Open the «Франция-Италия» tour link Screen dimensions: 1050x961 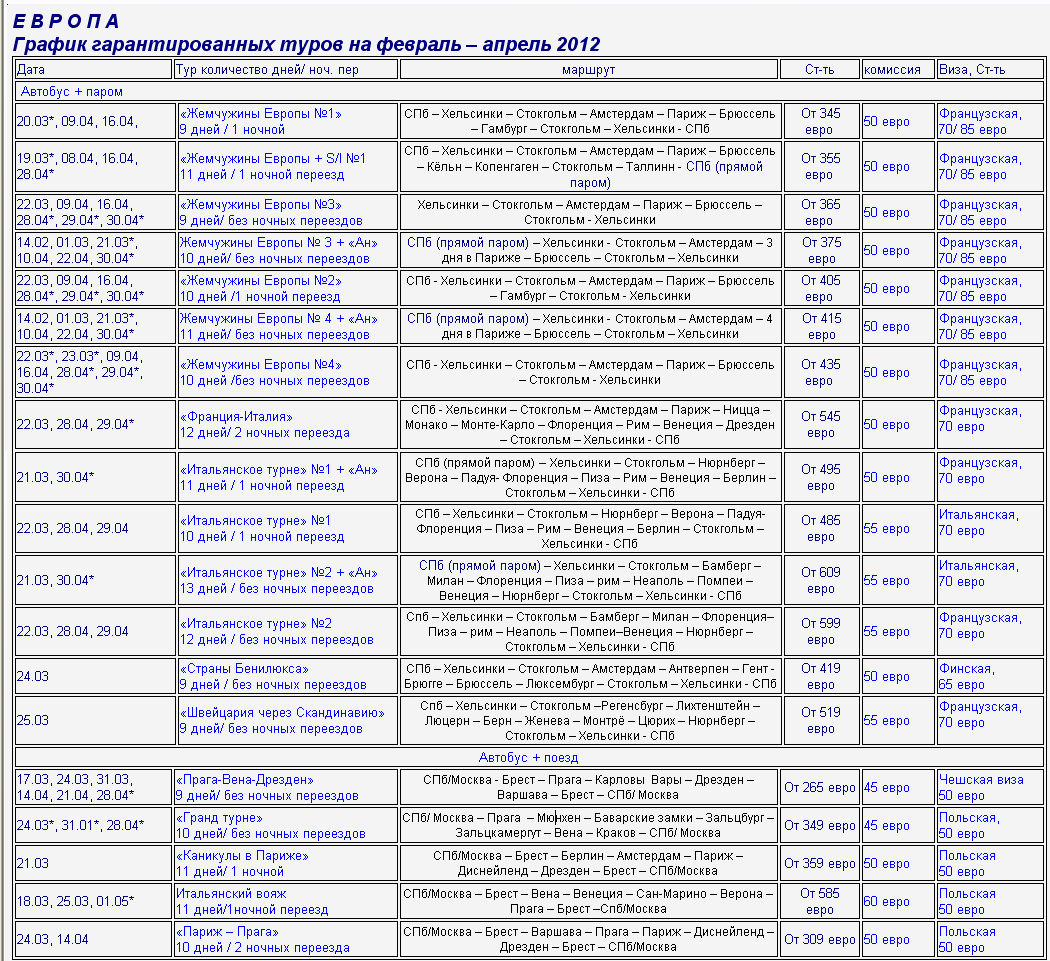click(x=235, y=416)
